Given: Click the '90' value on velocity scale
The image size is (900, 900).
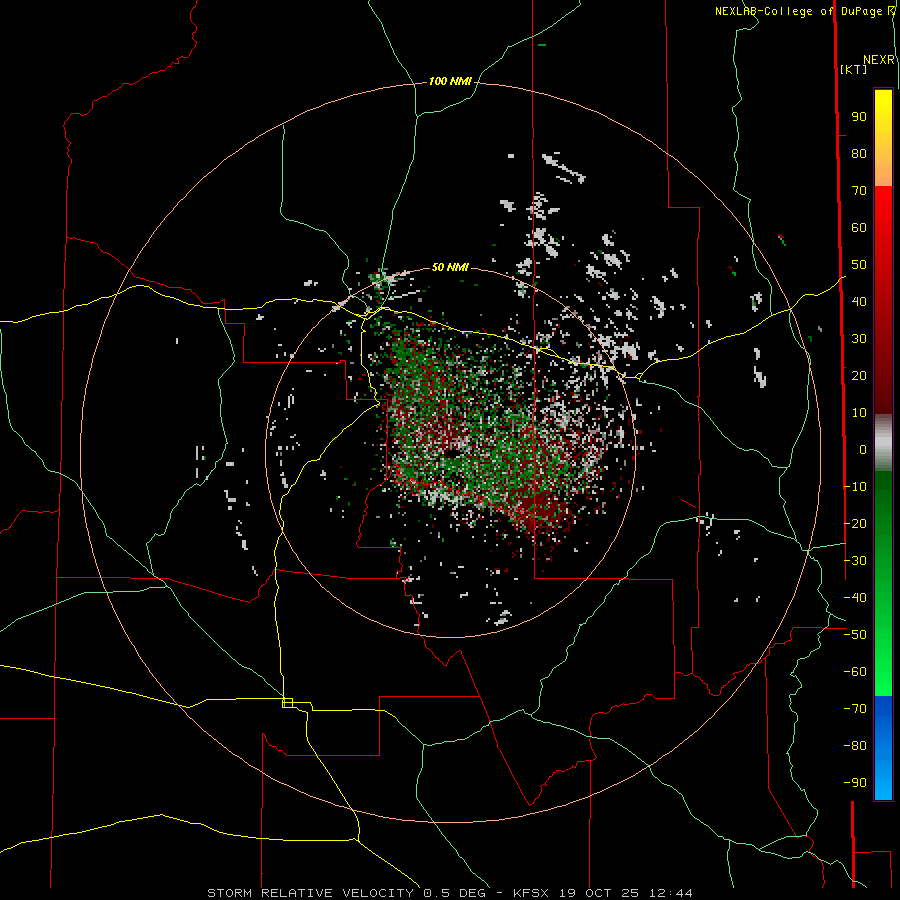Looking at the screenshot, I should point(859,117).
